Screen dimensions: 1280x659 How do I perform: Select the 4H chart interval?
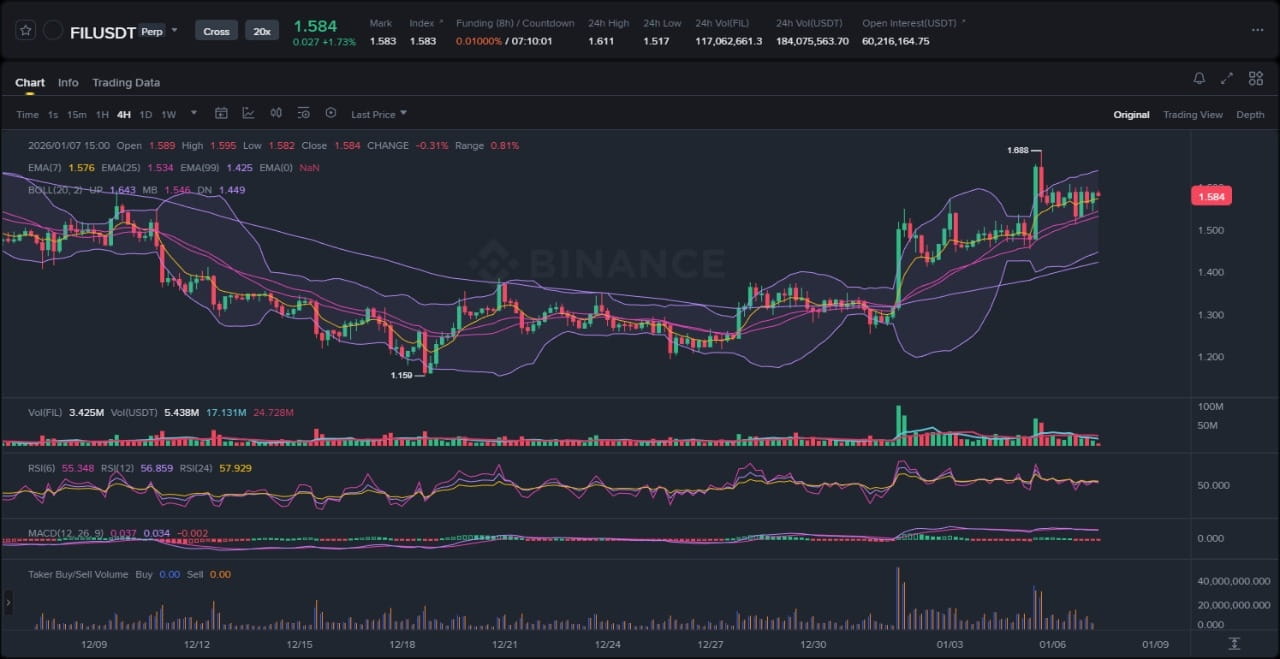[124, 115]
